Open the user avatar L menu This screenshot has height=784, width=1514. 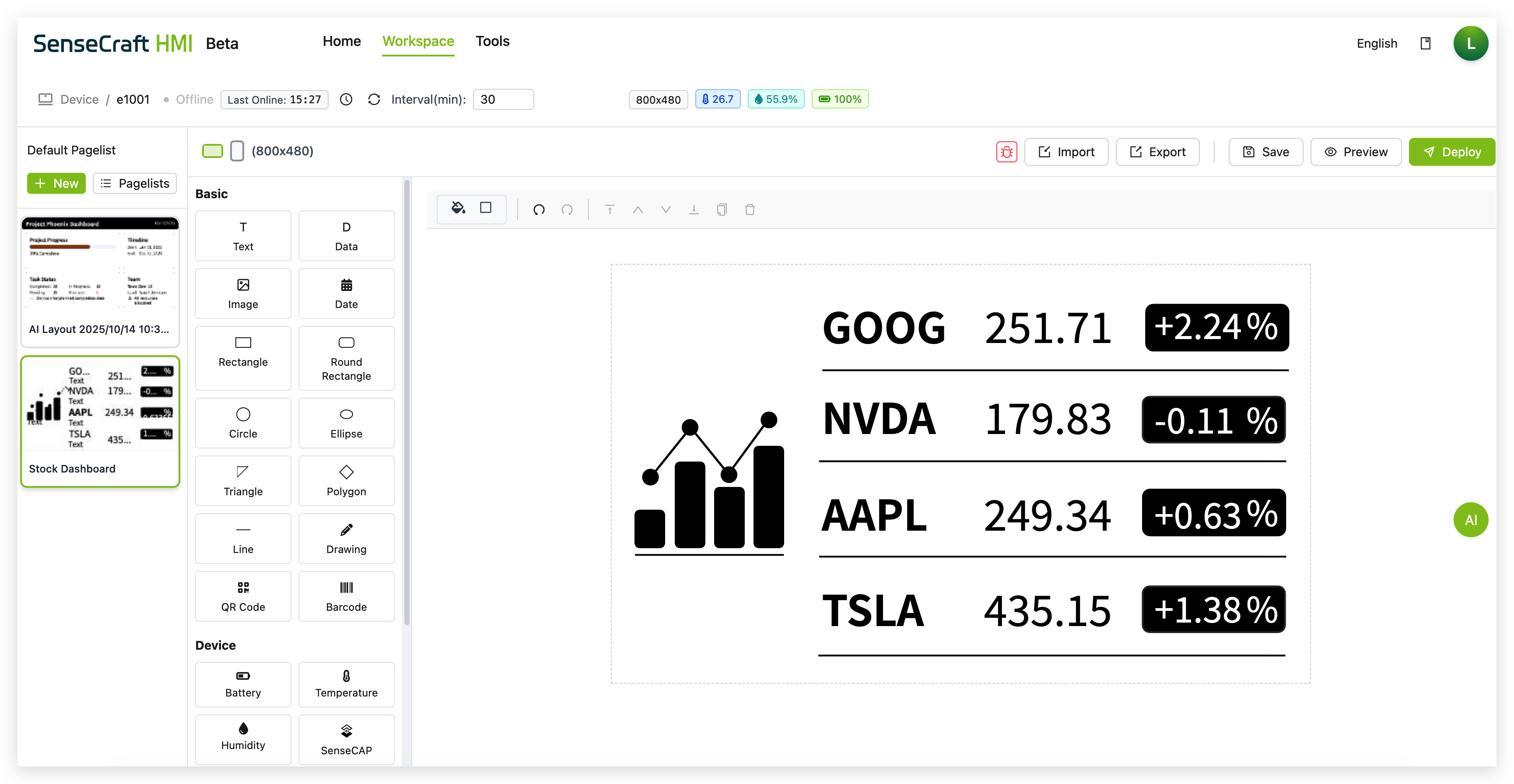pos(1471,43)
